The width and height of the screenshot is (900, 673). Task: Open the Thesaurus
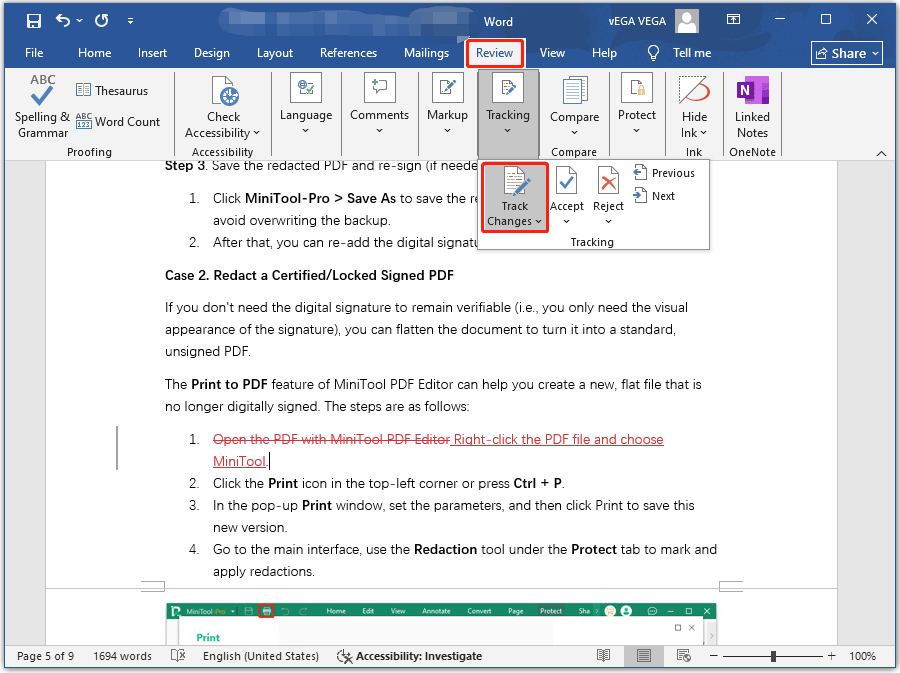(112, 90)
